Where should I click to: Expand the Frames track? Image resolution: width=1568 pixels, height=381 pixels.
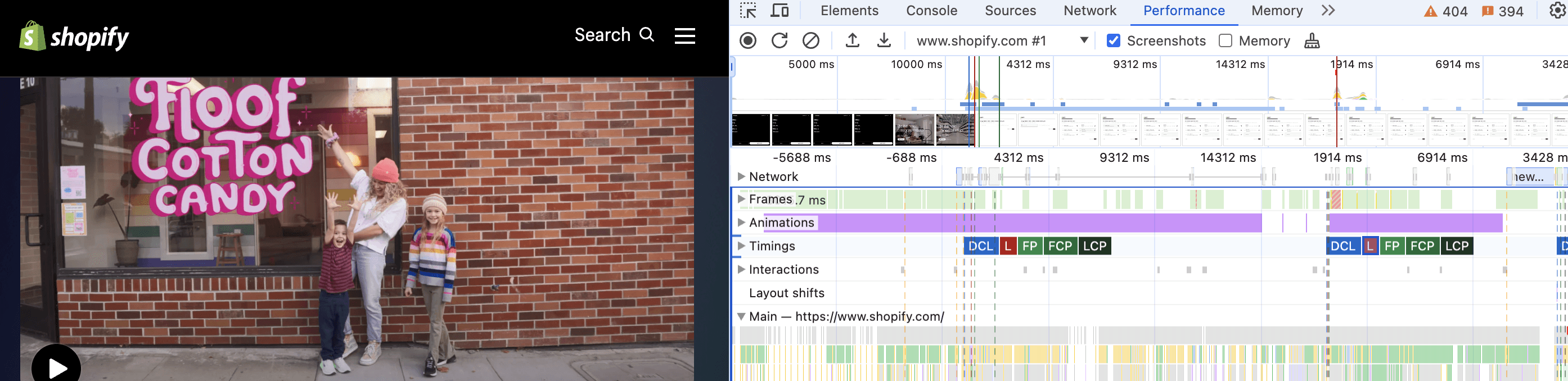point(741,199)
